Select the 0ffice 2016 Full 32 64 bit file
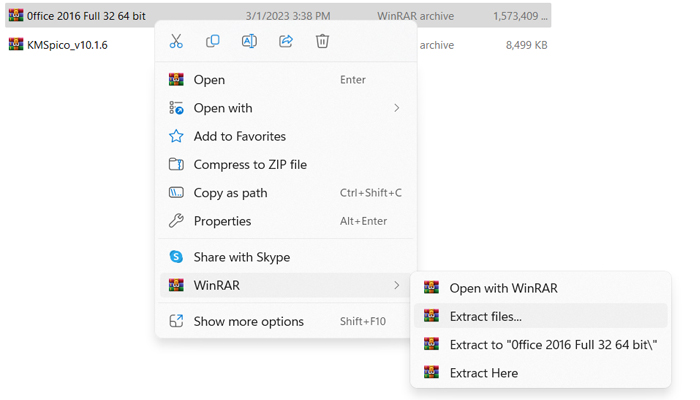The height and width of the screenshot is (400, 700). tap(85, 16)
